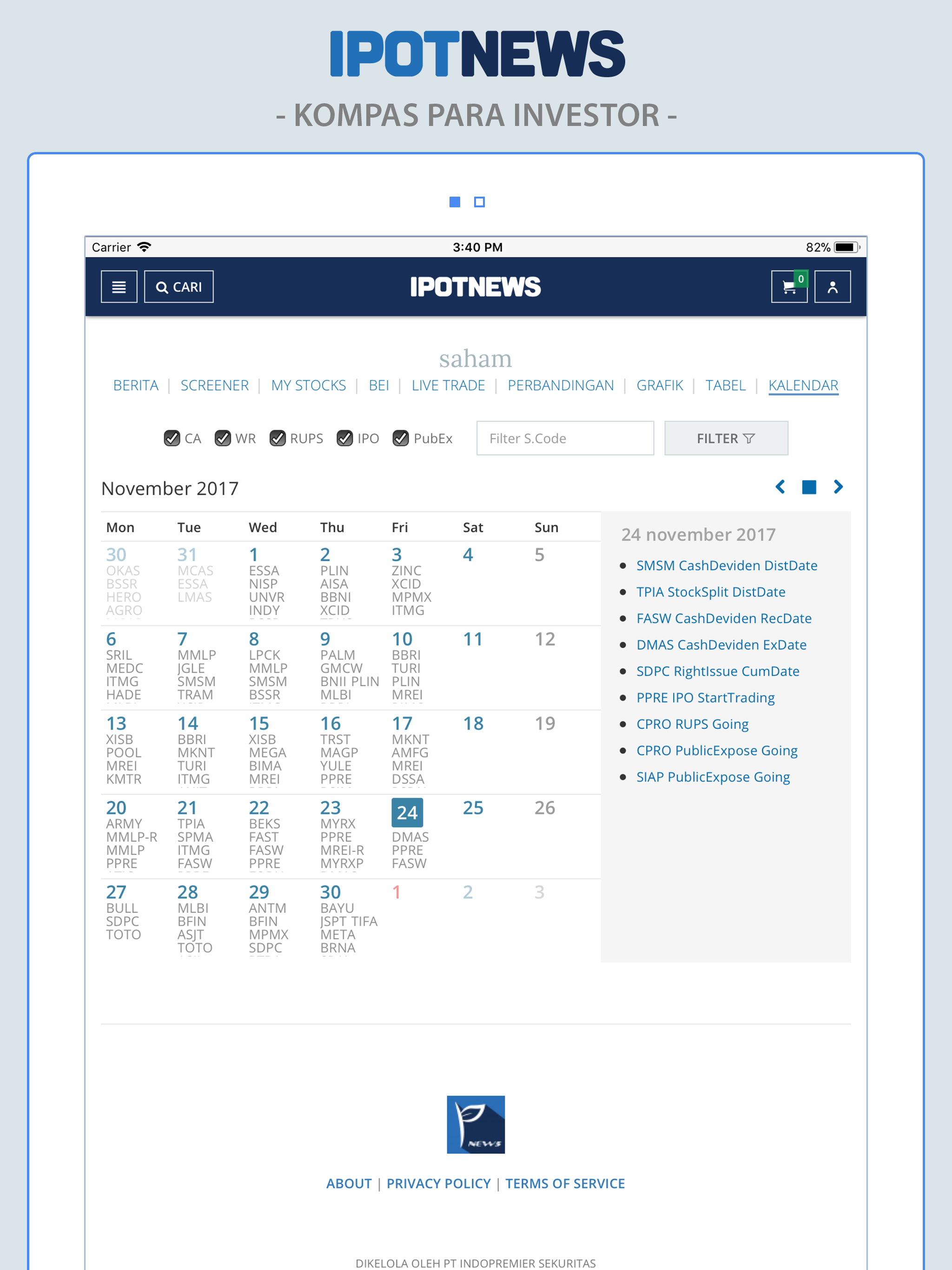Screen dimensions: 952x1270
Task: Open the LIVE TRADE tab
Action: point(449,385)
